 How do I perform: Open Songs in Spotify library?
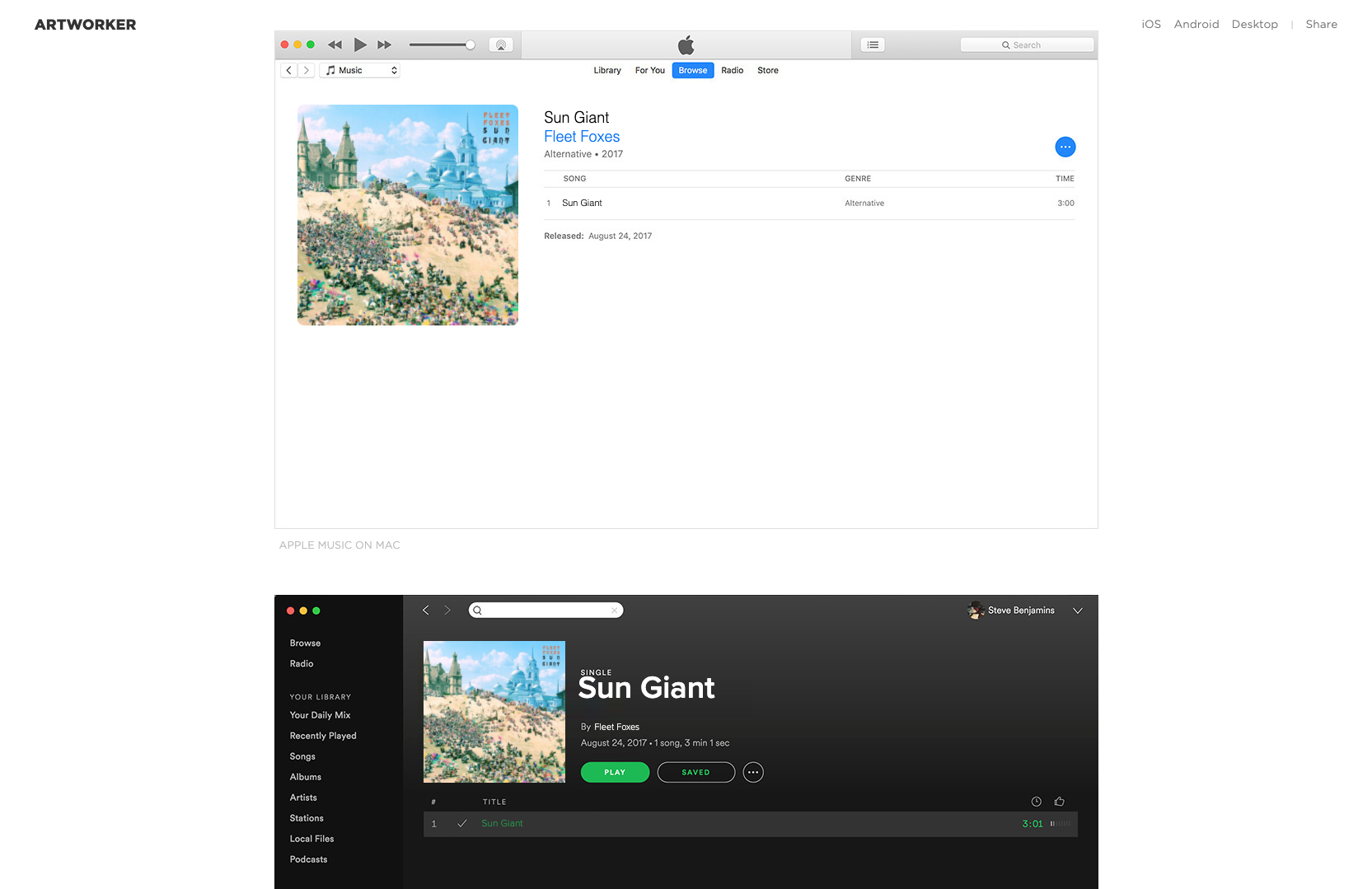(302, 757)
